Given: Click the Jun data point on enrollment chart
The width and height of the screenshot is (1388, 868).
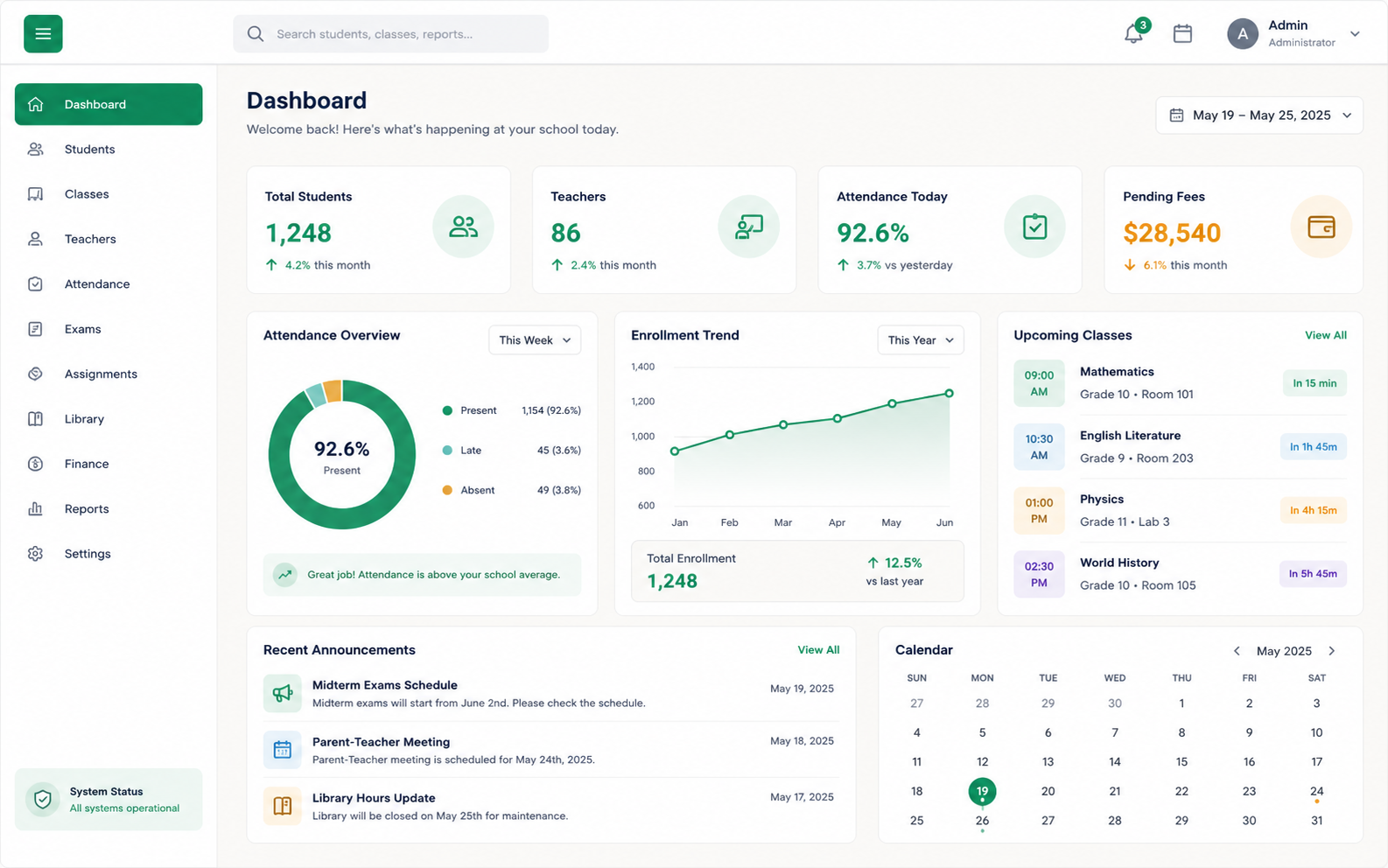Looking at the screenshot, I should (x=949, y=394).
